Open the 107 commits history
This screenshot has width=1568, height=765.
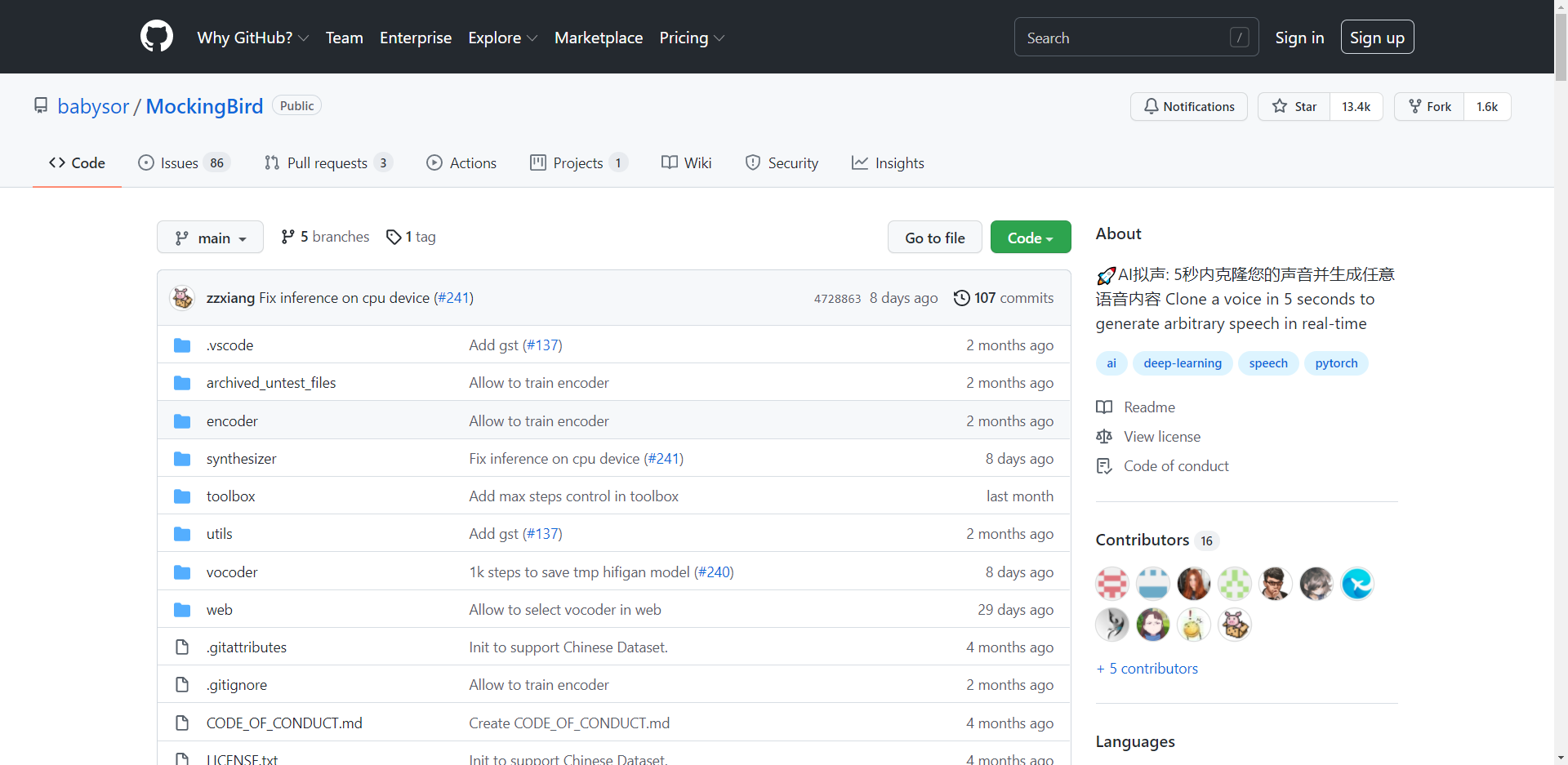(x=1004, y=298)
